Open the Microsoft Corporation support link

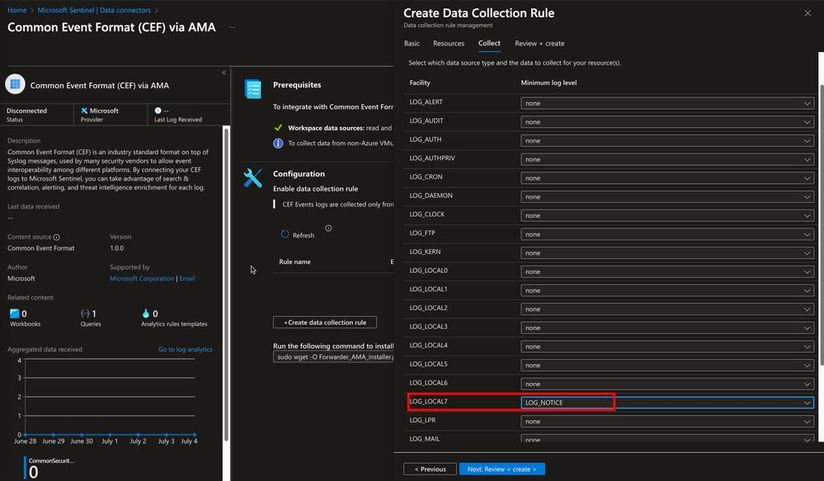142,278
